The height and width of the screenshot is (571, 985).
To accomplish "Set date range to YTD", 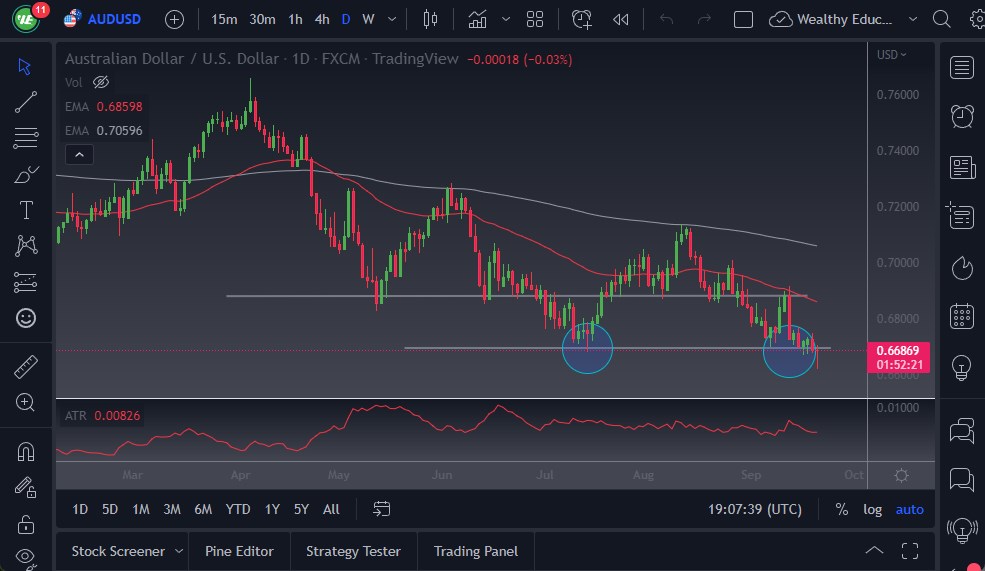I will (x=238, y=509).
